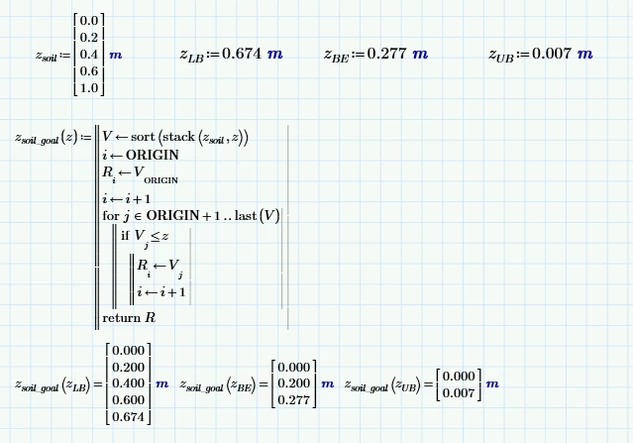Click the 'i ← ORIGIN' program line

click(140, 155)
